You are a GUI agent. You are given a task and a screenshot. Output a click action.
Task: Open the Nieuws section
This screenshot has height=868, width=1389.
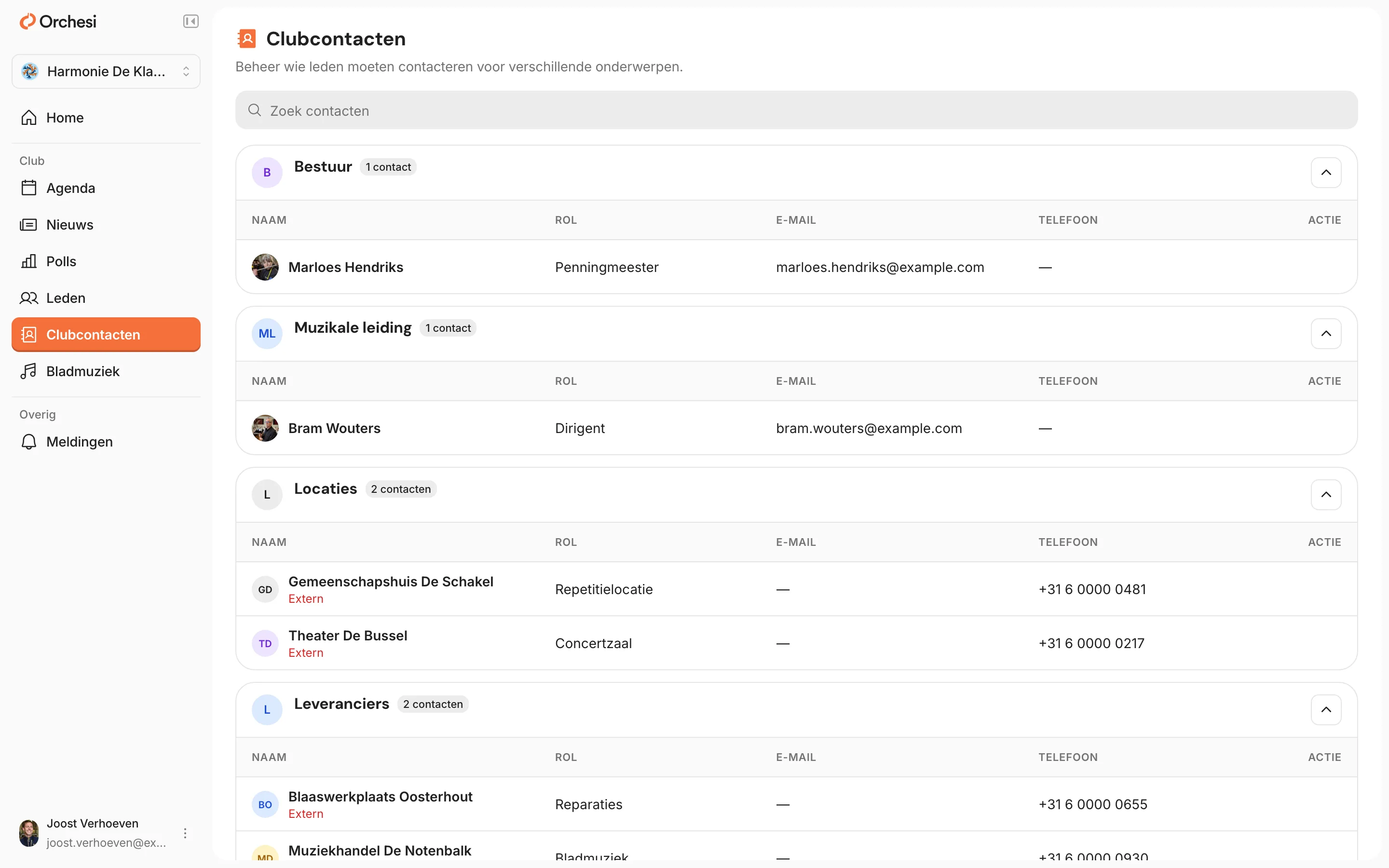pos(106,224)
